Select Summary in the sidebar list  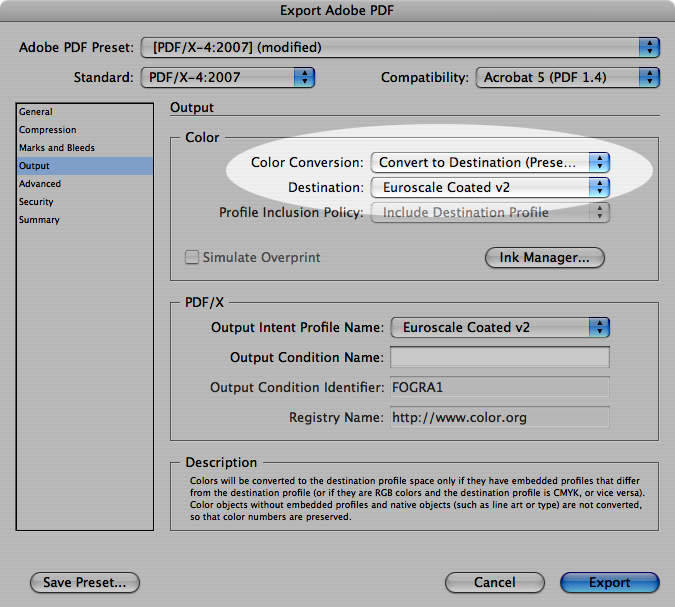click(x=85, y=220)
